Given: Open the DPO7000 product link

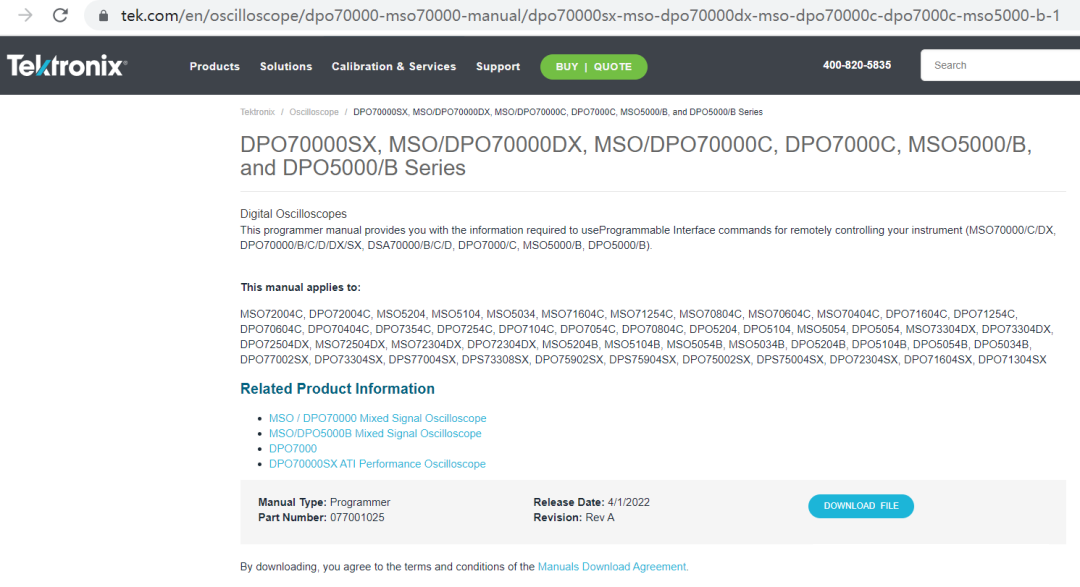Looking at the screenshot, I should pos(293,449).
